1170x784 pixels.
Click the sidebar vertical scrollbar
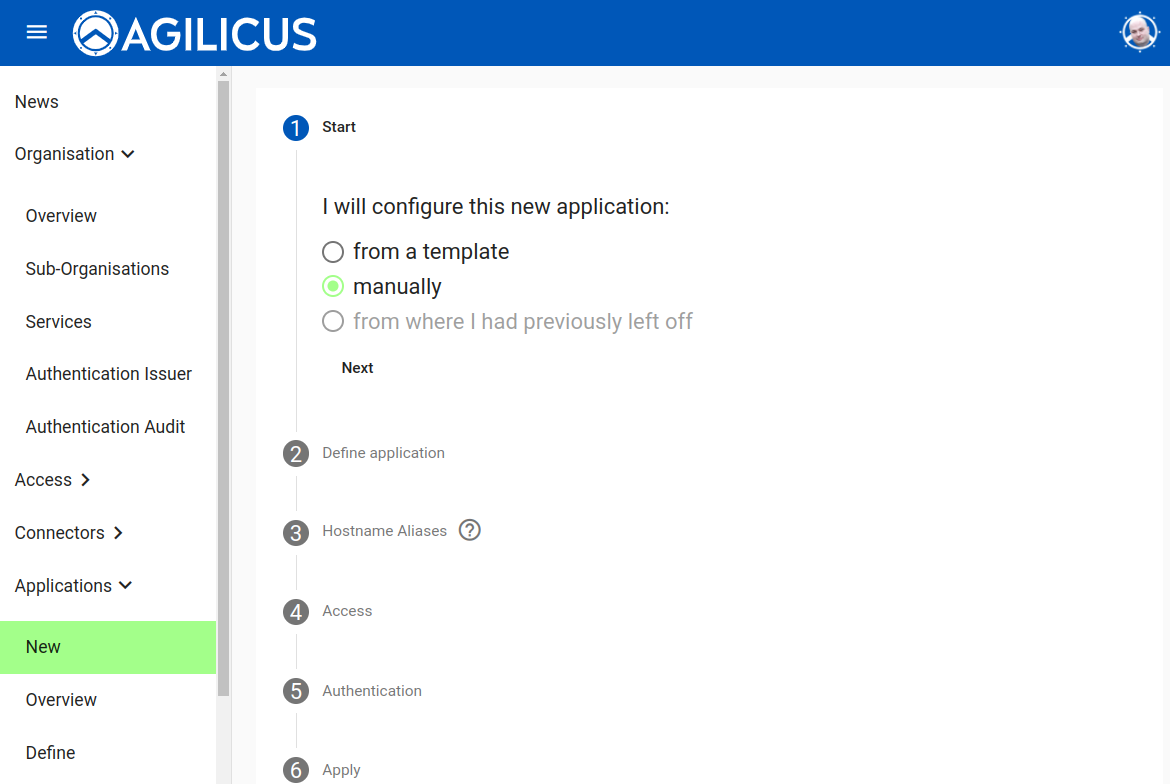tap(223, 380)
